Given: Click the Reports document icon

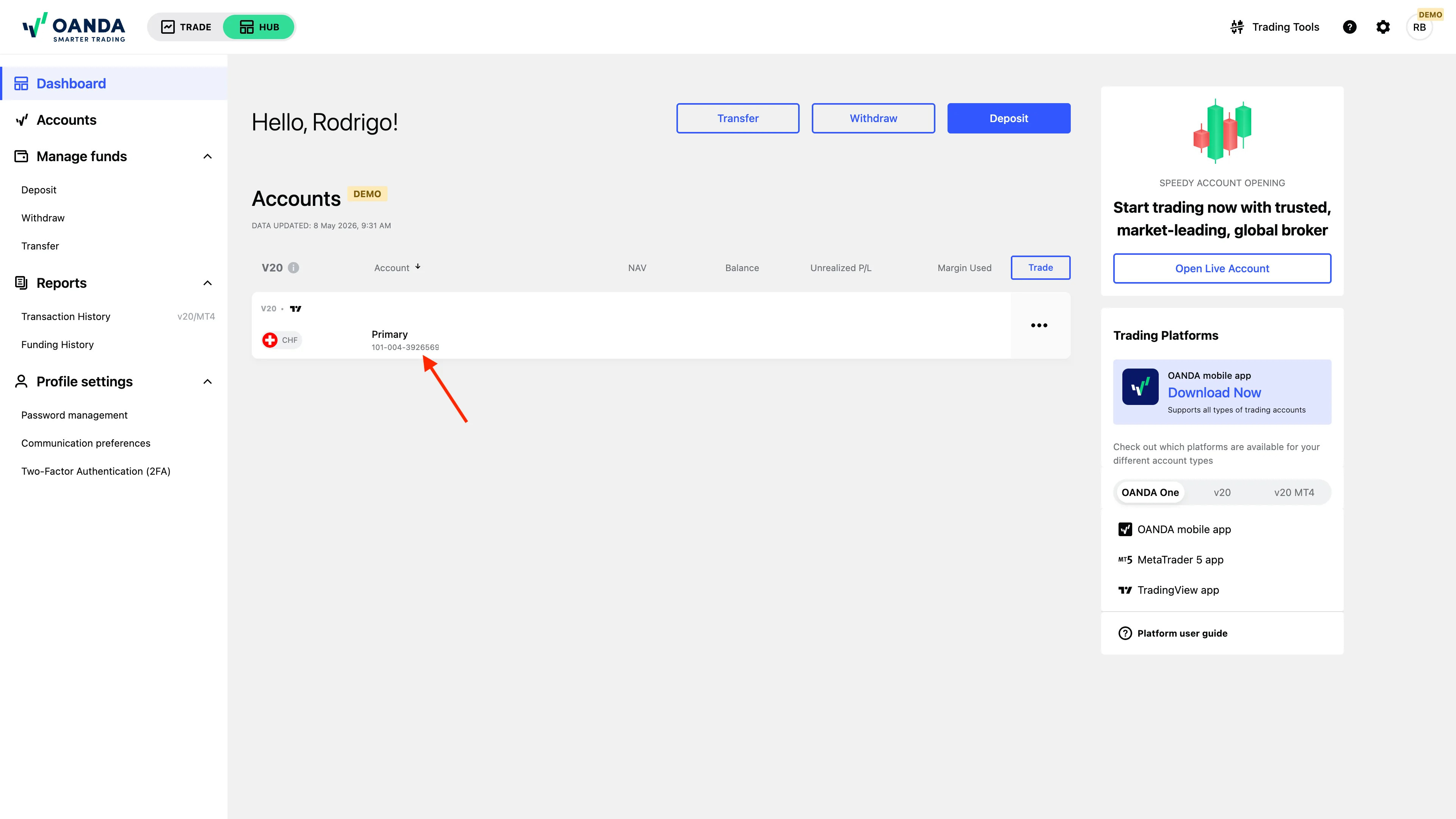Looking at the screenshot, I should point(22,282).
